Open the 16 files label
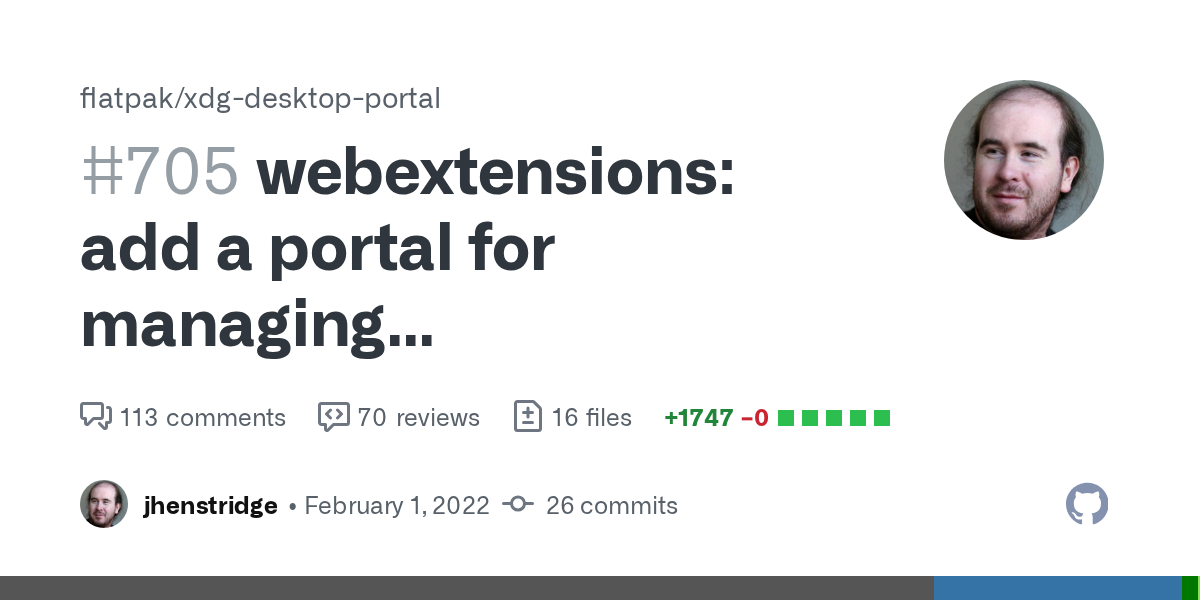 click(x=592, y=417)
